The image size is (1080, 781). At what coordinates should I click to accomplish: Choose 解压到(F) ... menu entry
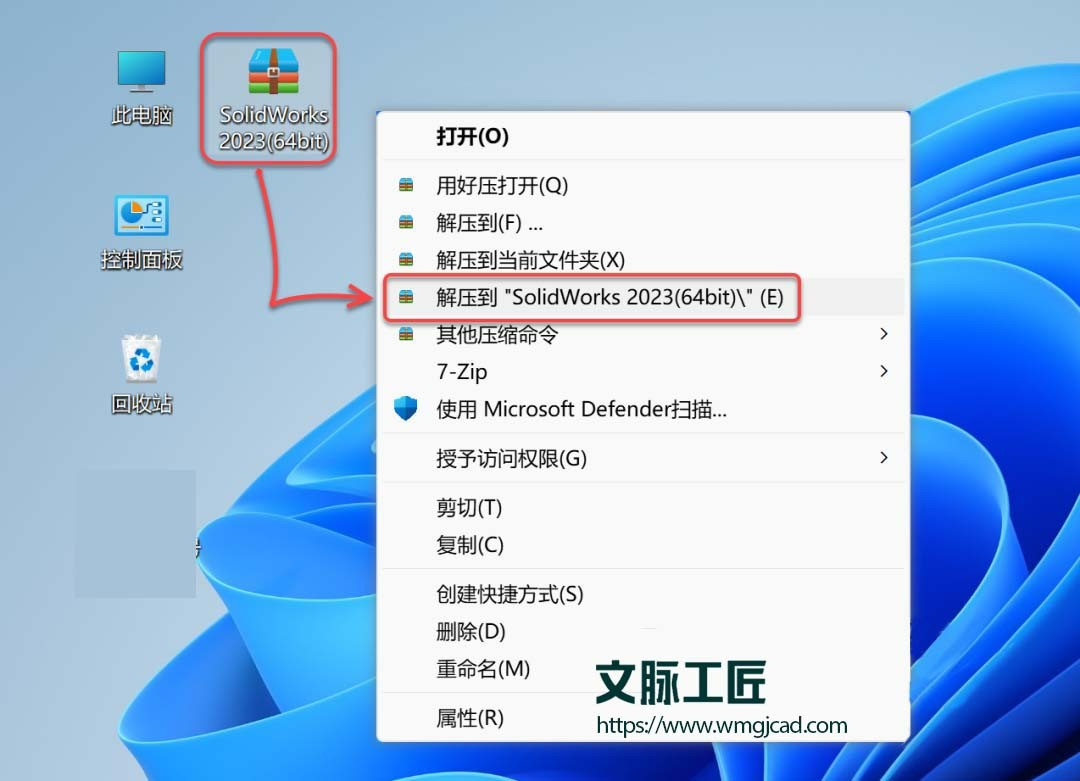[x=643, y=222]
